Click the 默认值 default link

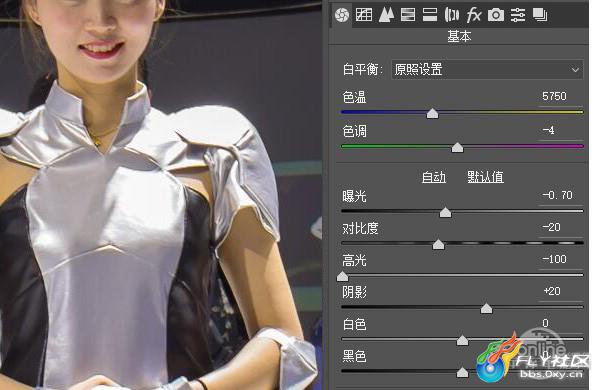pos(485,177)
